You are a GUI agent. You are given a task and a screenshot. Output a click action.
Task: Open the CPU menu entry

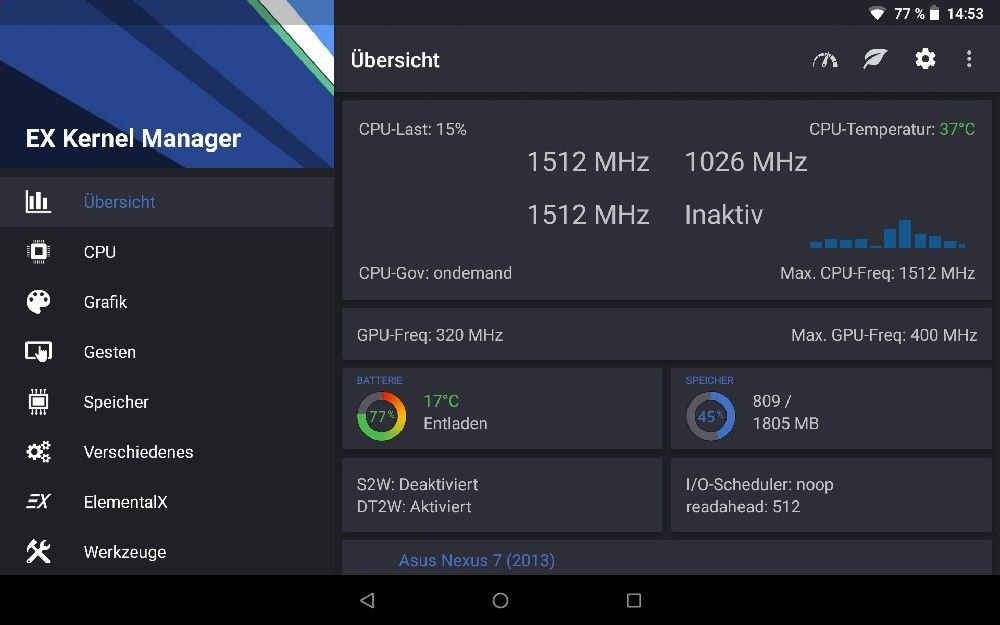[167, 252]
